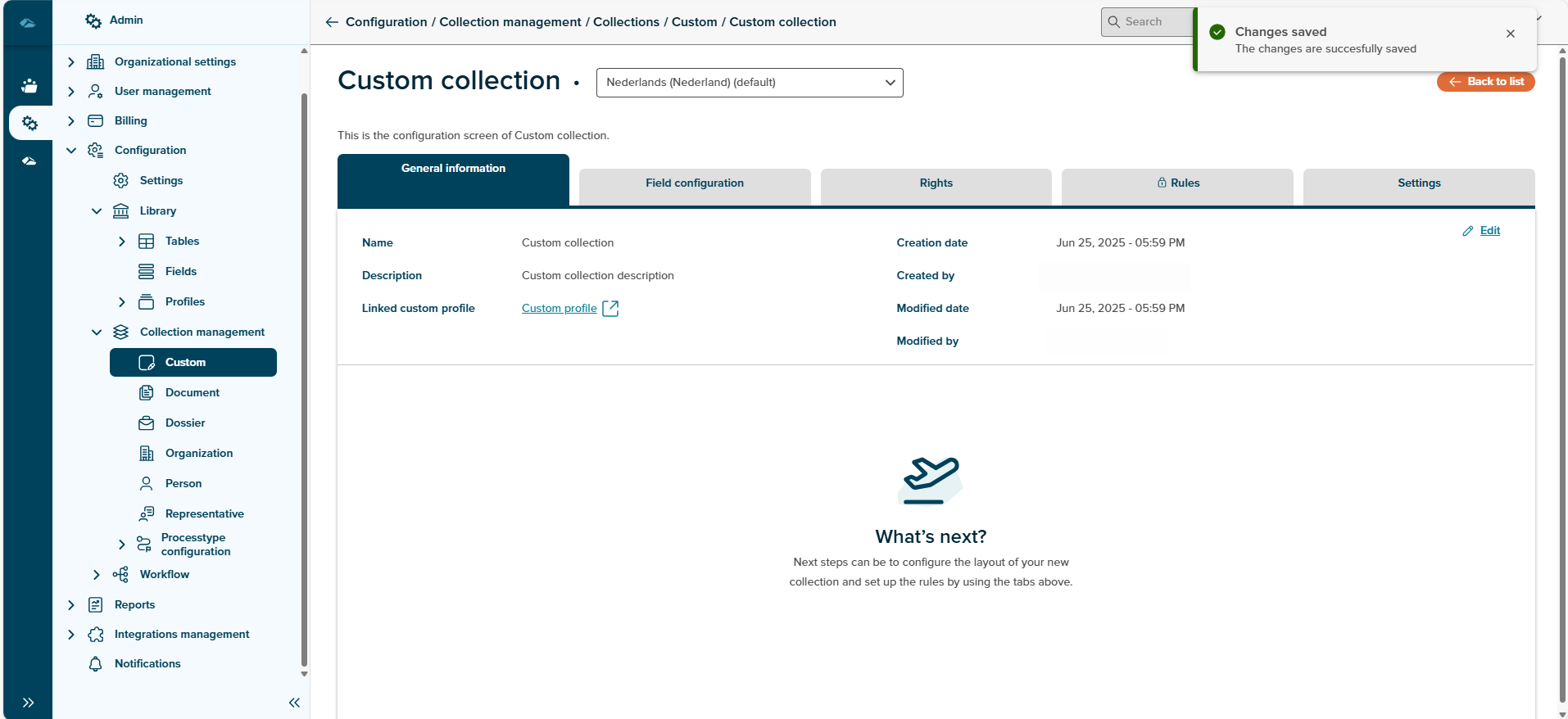Click the Back to list button
Screen dimensions: 1568x719
click(x=1485, y=82)
